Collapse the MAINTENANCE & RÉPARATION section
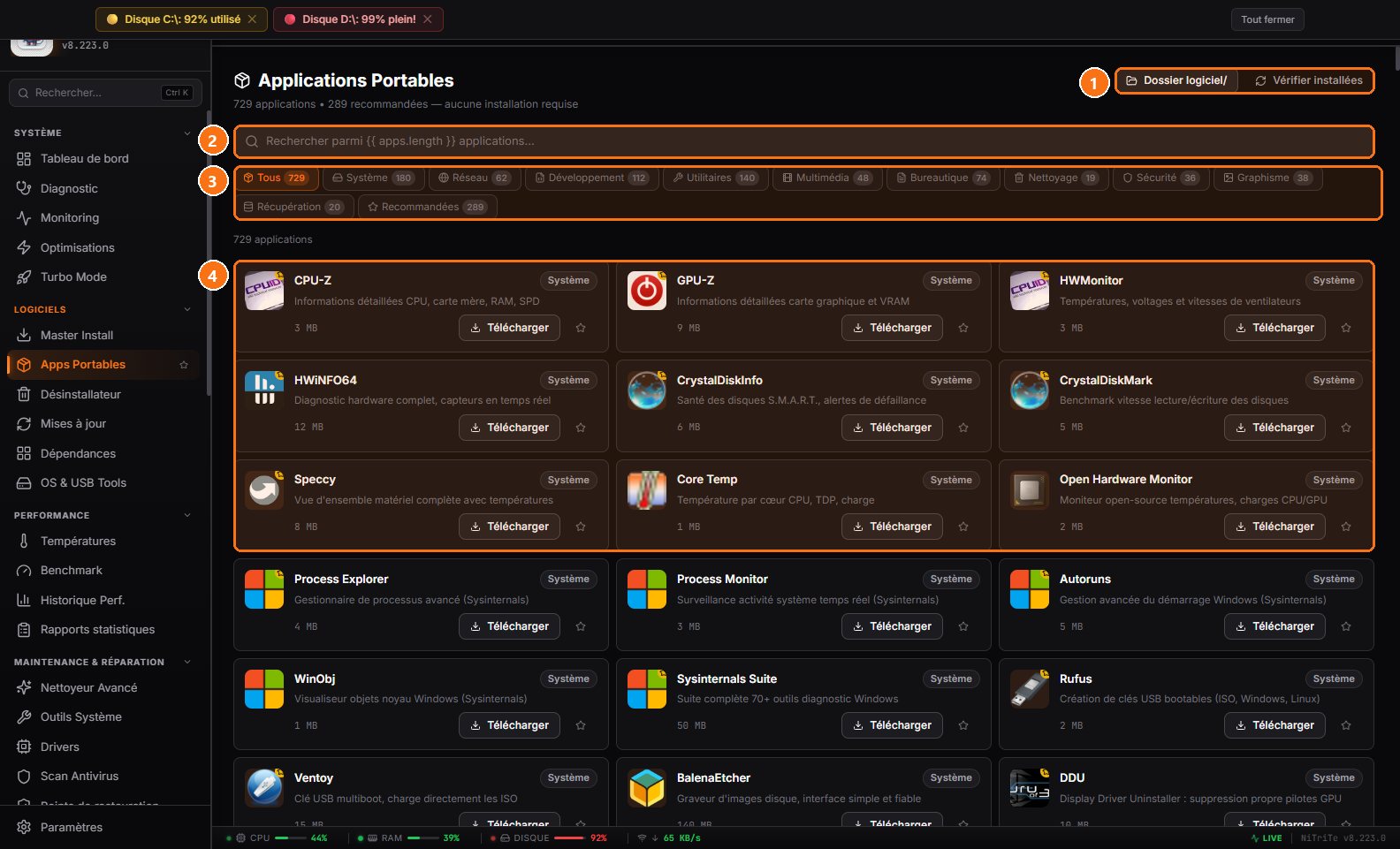 186,662
